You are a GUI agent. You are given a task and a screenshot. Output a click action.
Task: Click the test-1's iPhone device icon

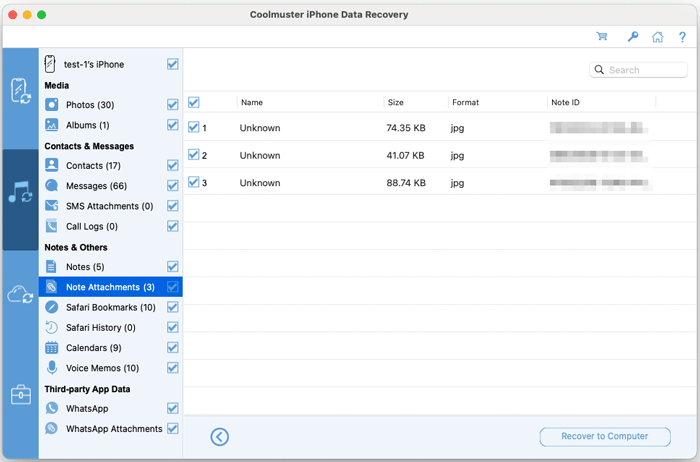(50, 64)
